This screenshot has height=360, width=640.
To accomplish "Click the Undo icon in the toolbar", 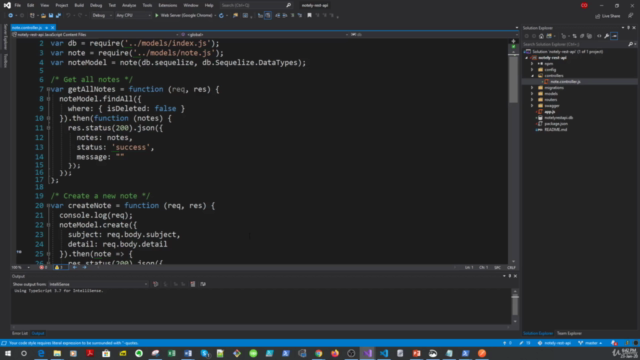I will pos(68,16).
